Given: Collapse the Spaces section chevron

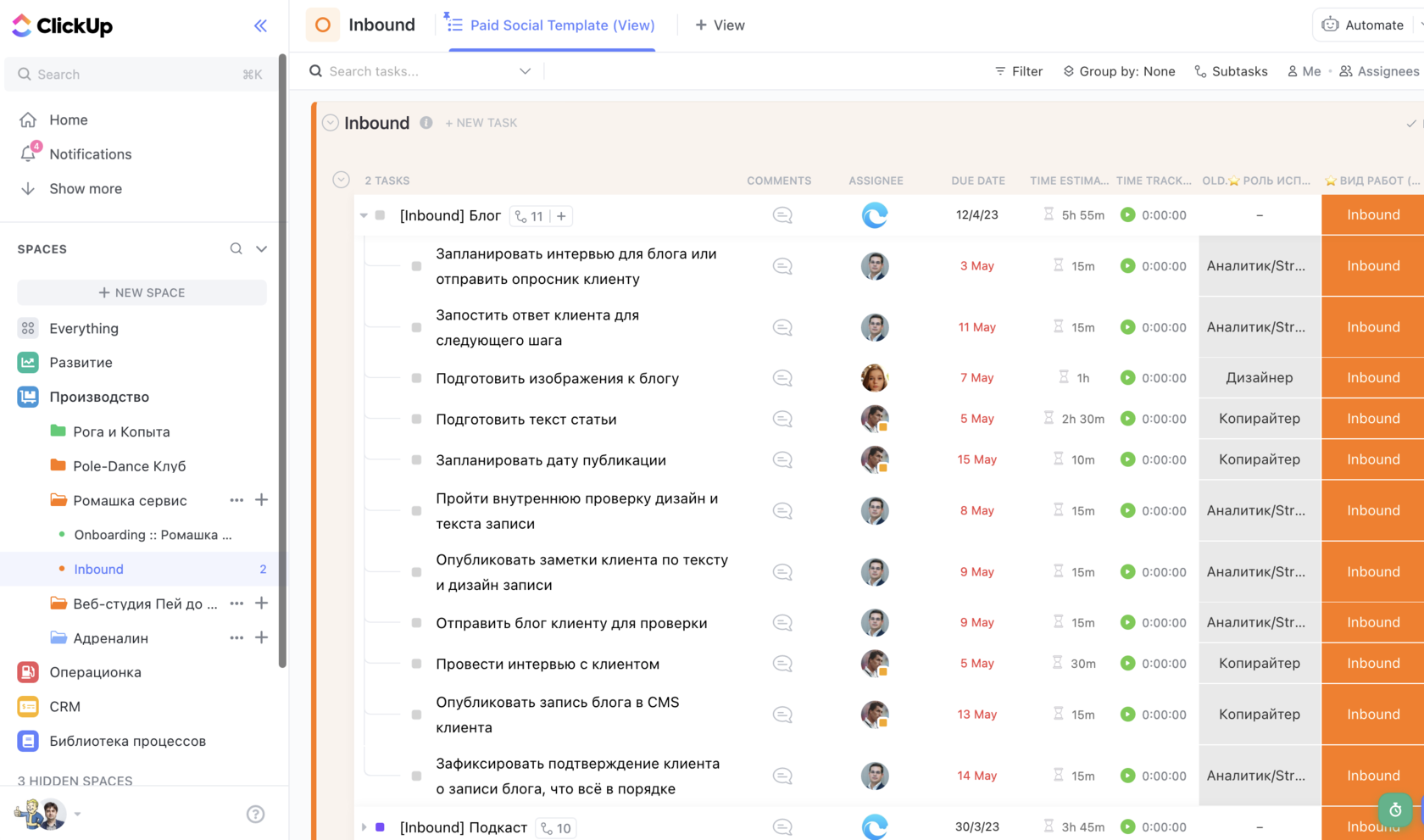Looking at the screenshot, I should tap(262, 248).
